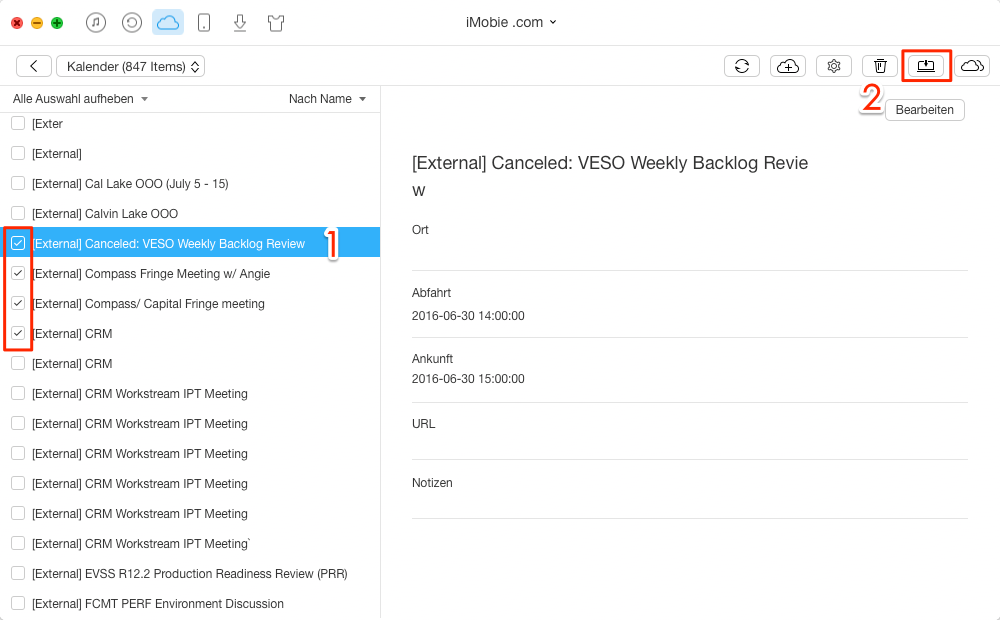Refresh the calendar list
The width and height of the screenshot is (1000, 620).
pos(742,66)
